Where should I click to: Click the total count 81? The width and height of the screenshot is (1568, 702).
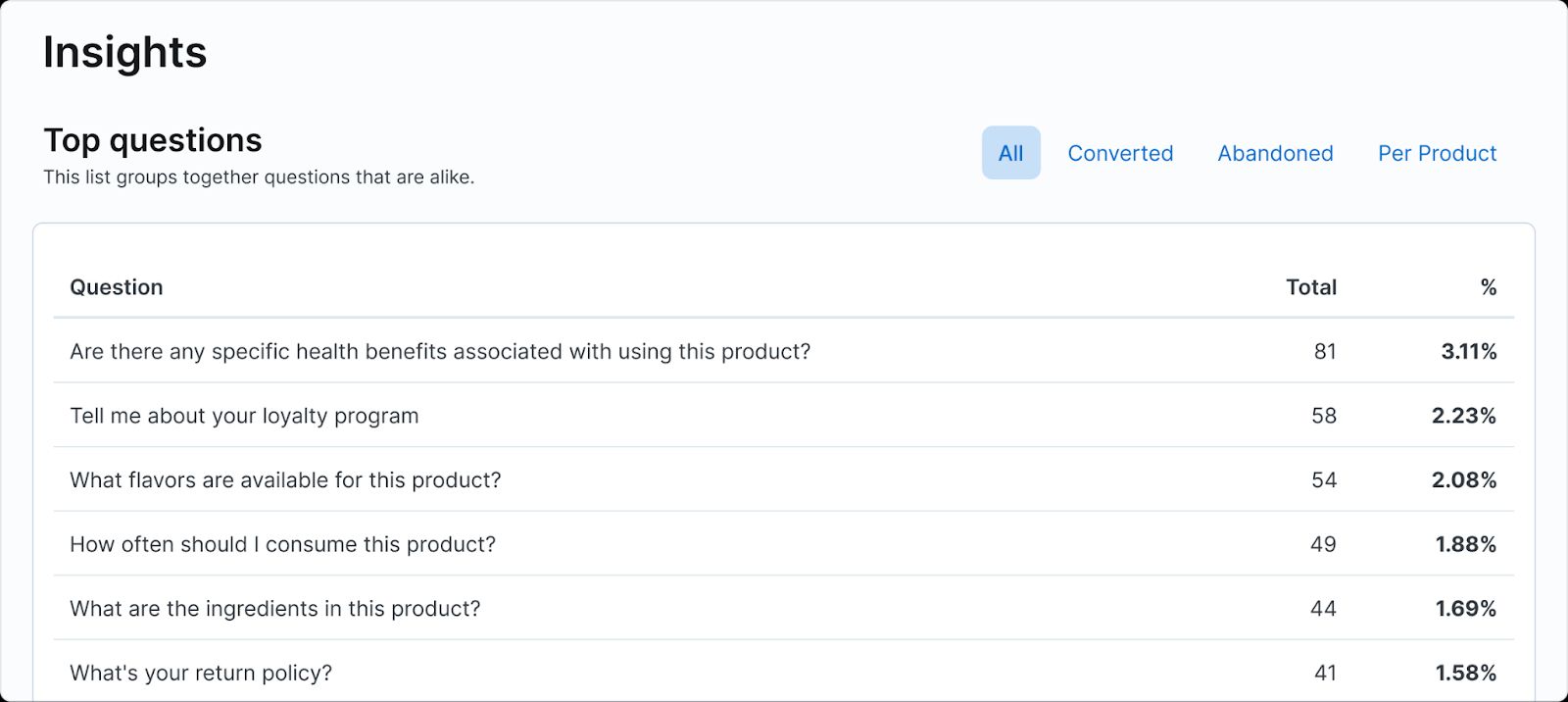tap(1325, 351)
